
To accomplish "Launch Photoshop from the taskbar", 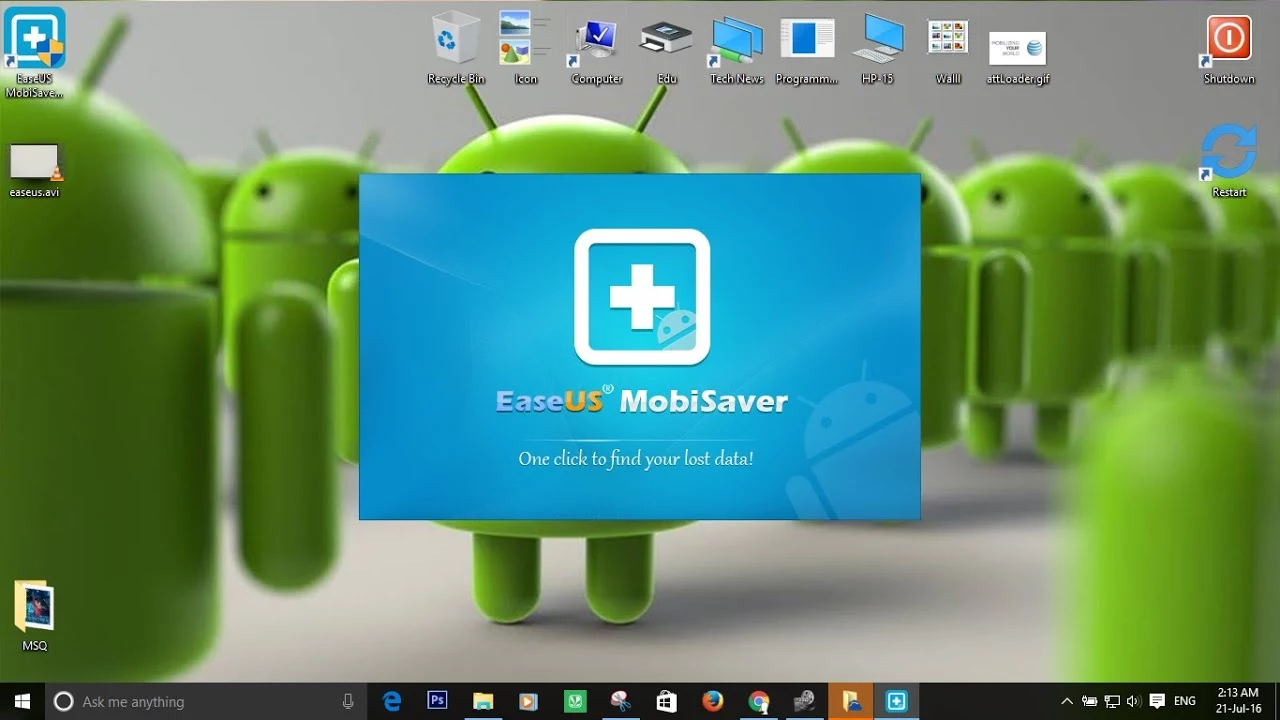I will pyautogui.click(x=437, y=701).
